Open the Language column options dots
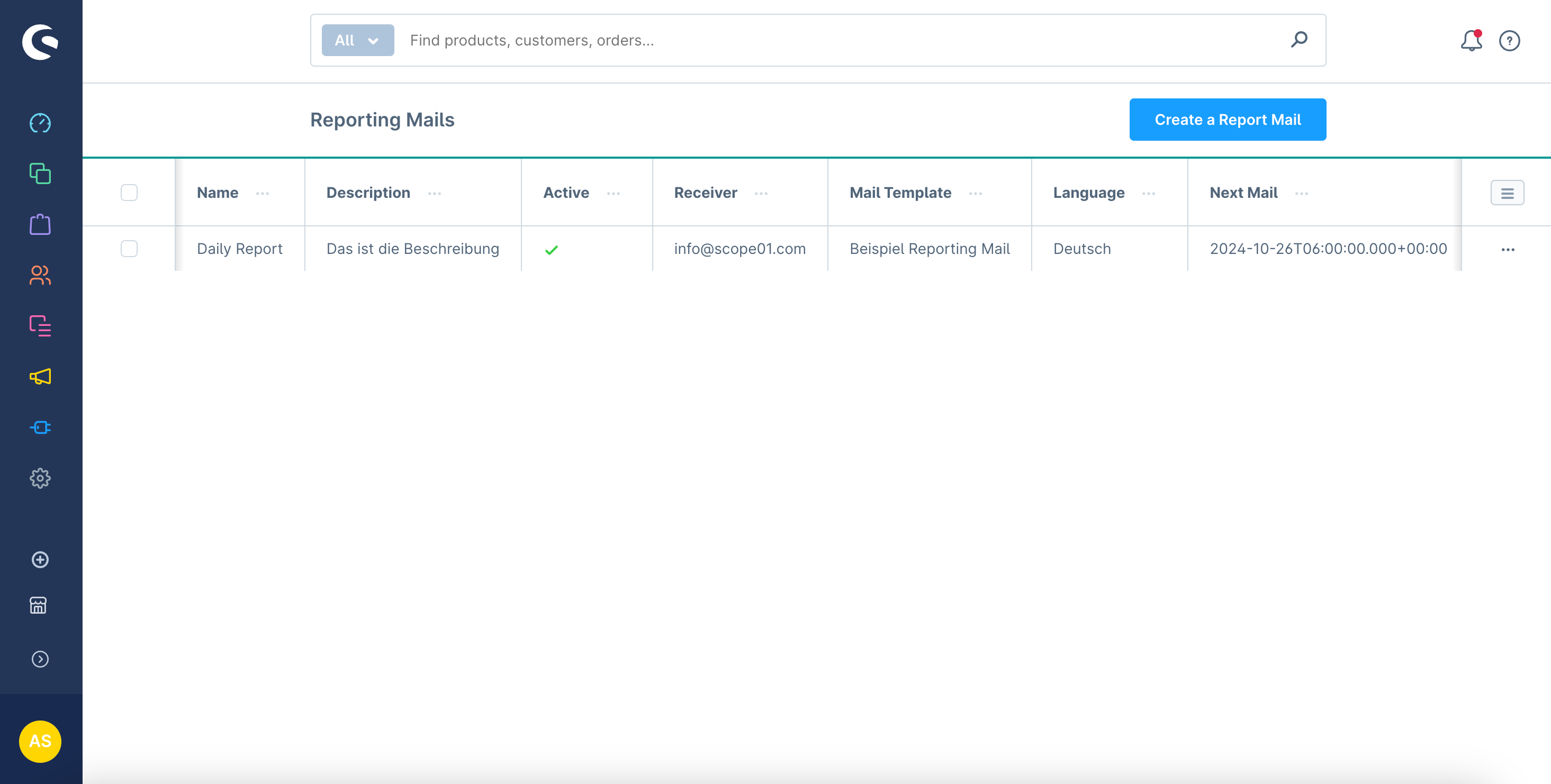This screenshot has height=784, width=1551. [1149, 193]
